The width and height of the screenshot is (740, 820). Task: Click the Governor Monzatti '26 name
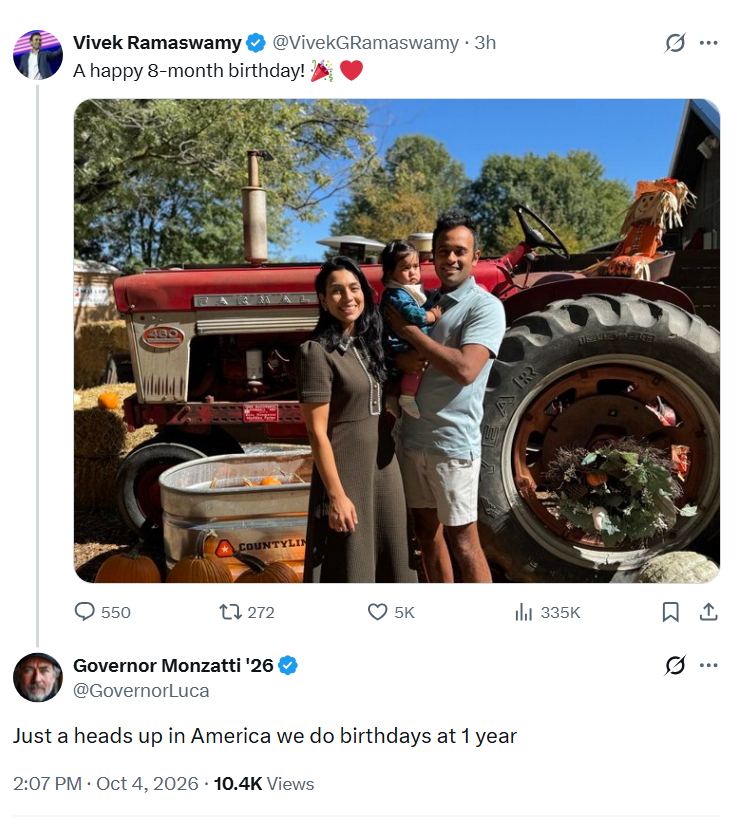coord(173,665)
